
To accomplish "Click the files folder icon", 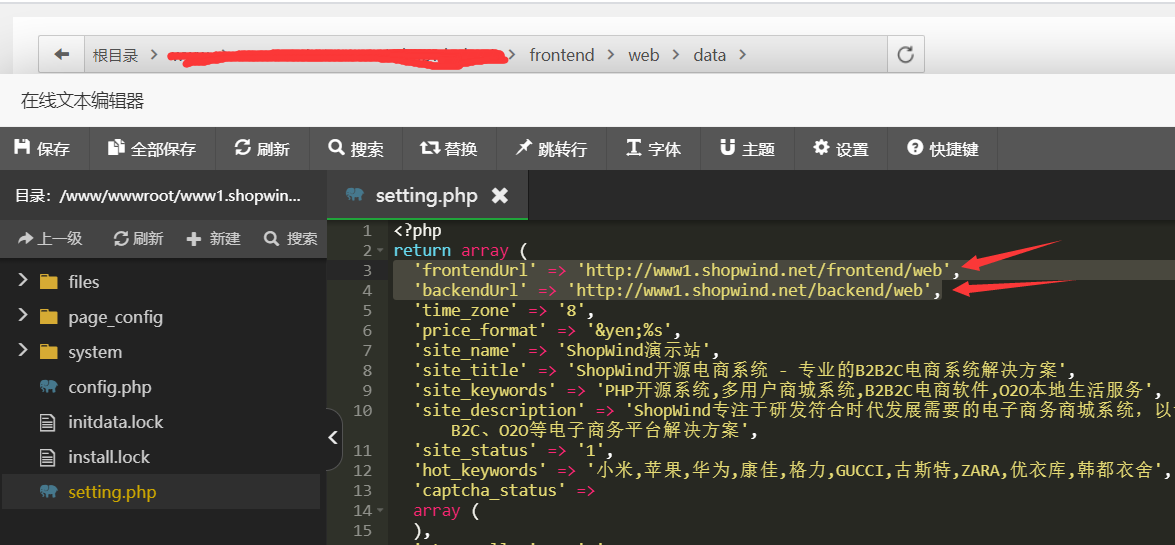I will point(49,282).
